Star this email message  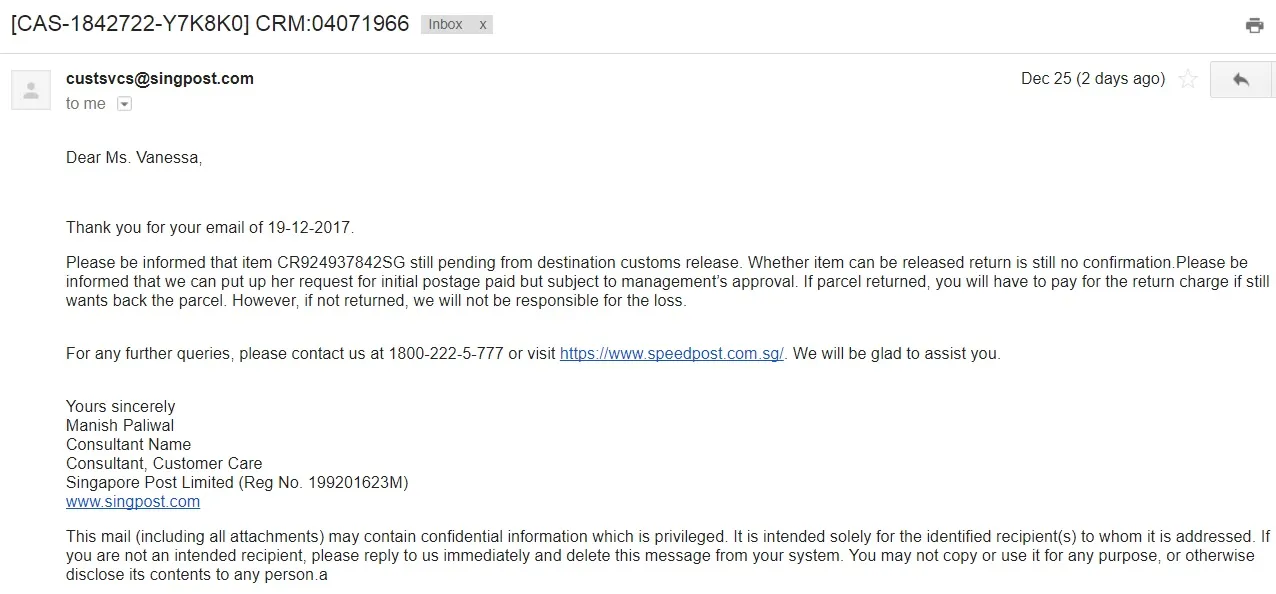click(1188, 79)
